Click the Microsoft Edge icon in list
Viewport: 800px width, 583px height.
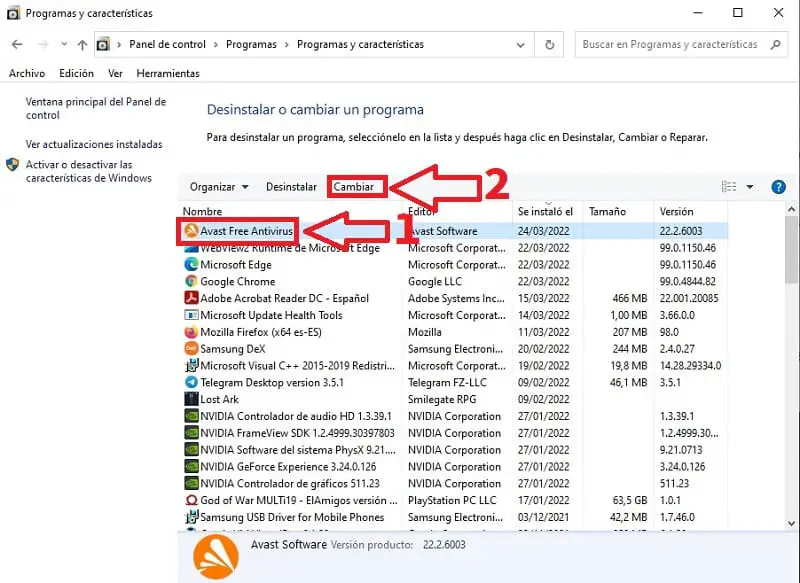191,264
